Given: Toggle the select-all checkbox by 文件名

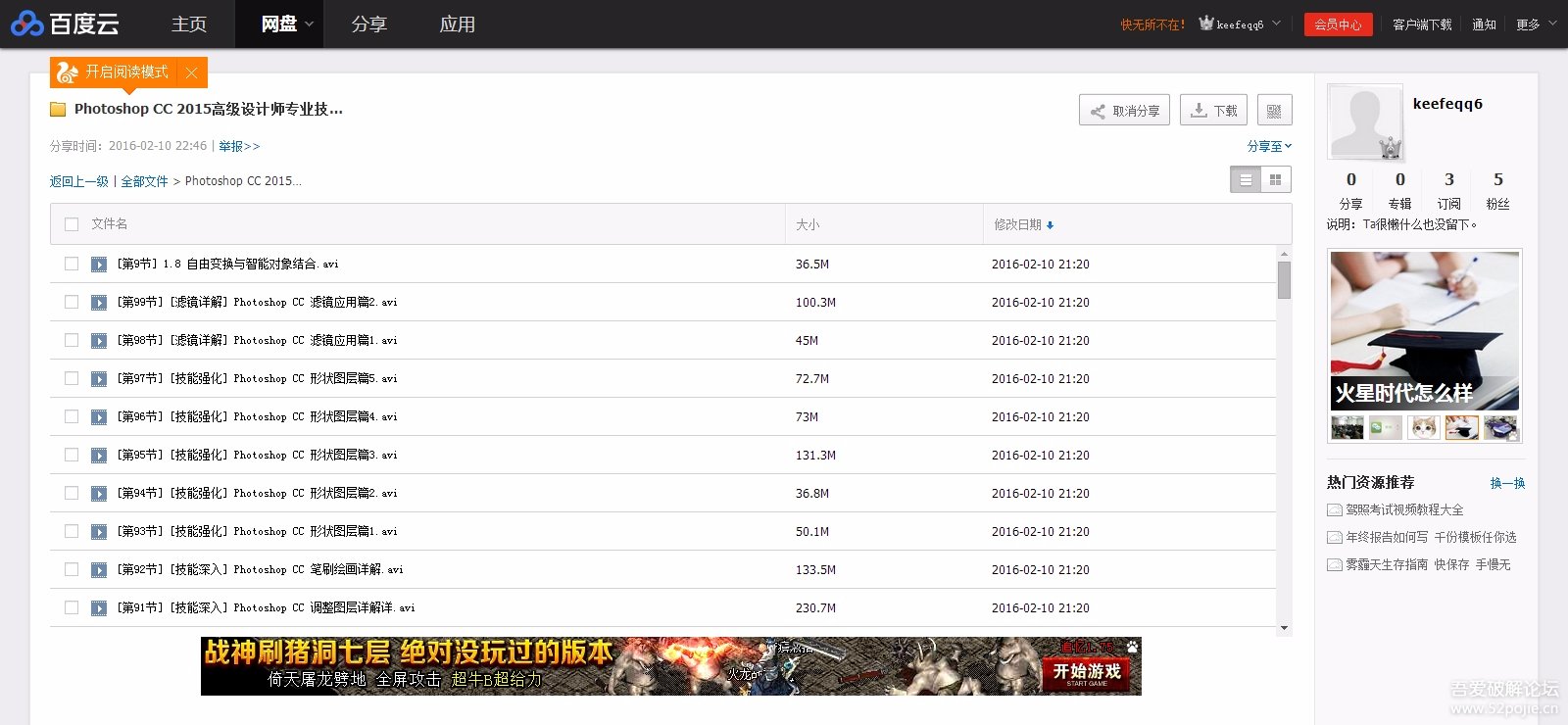Looking at the screenshot, I should tap(71, 224).
